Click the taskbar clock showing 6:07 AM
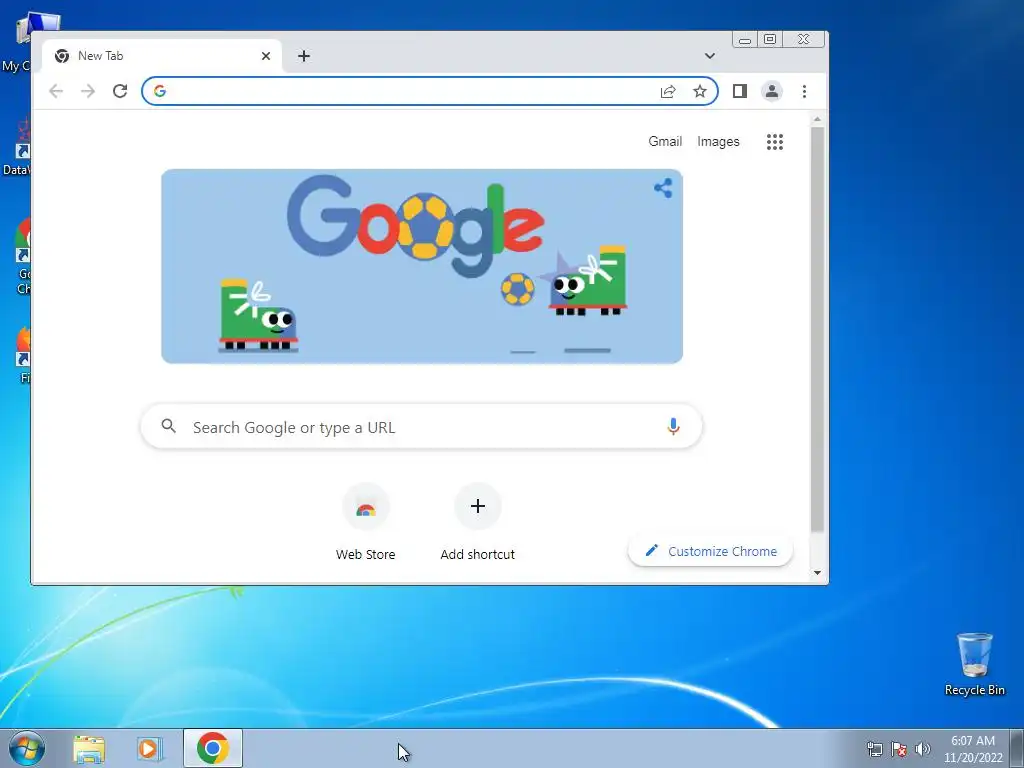This screenshot has width=1024, height=768. point(973,749)
